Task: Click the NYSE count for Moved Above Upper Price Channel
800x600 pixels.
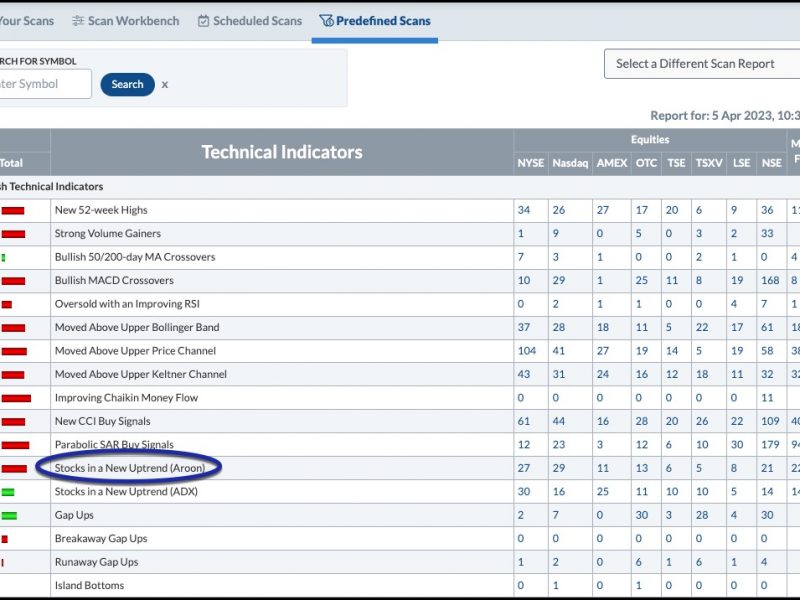Action: (527, 351)
